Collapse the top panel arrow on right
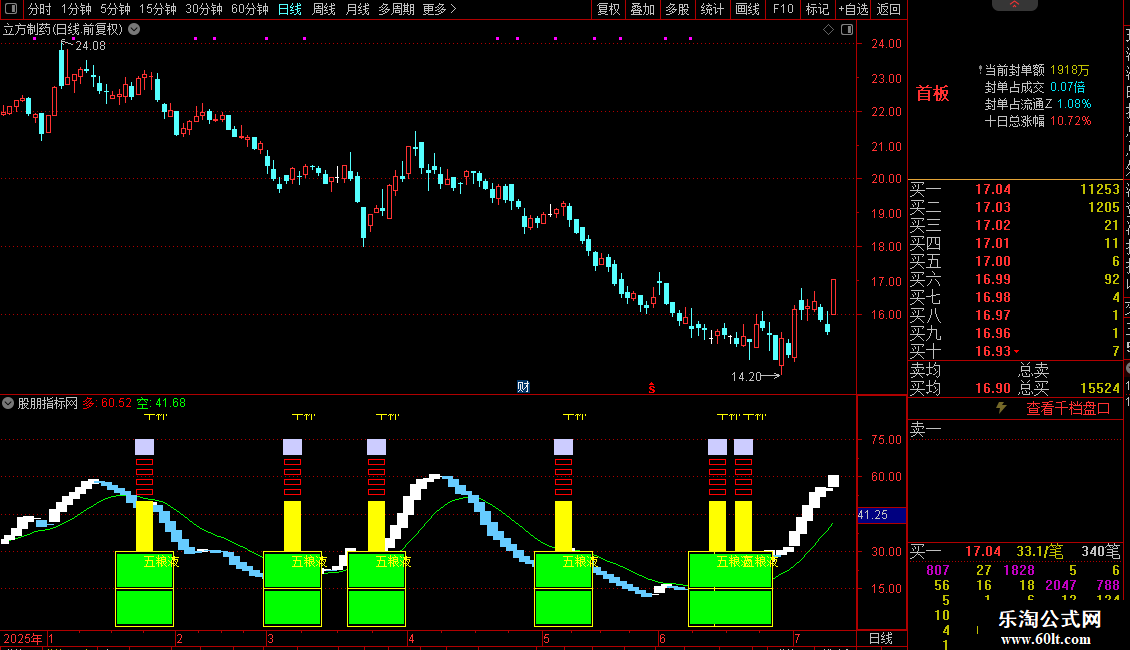Viewport: 1130px width, 650px height. point(1014,5)
